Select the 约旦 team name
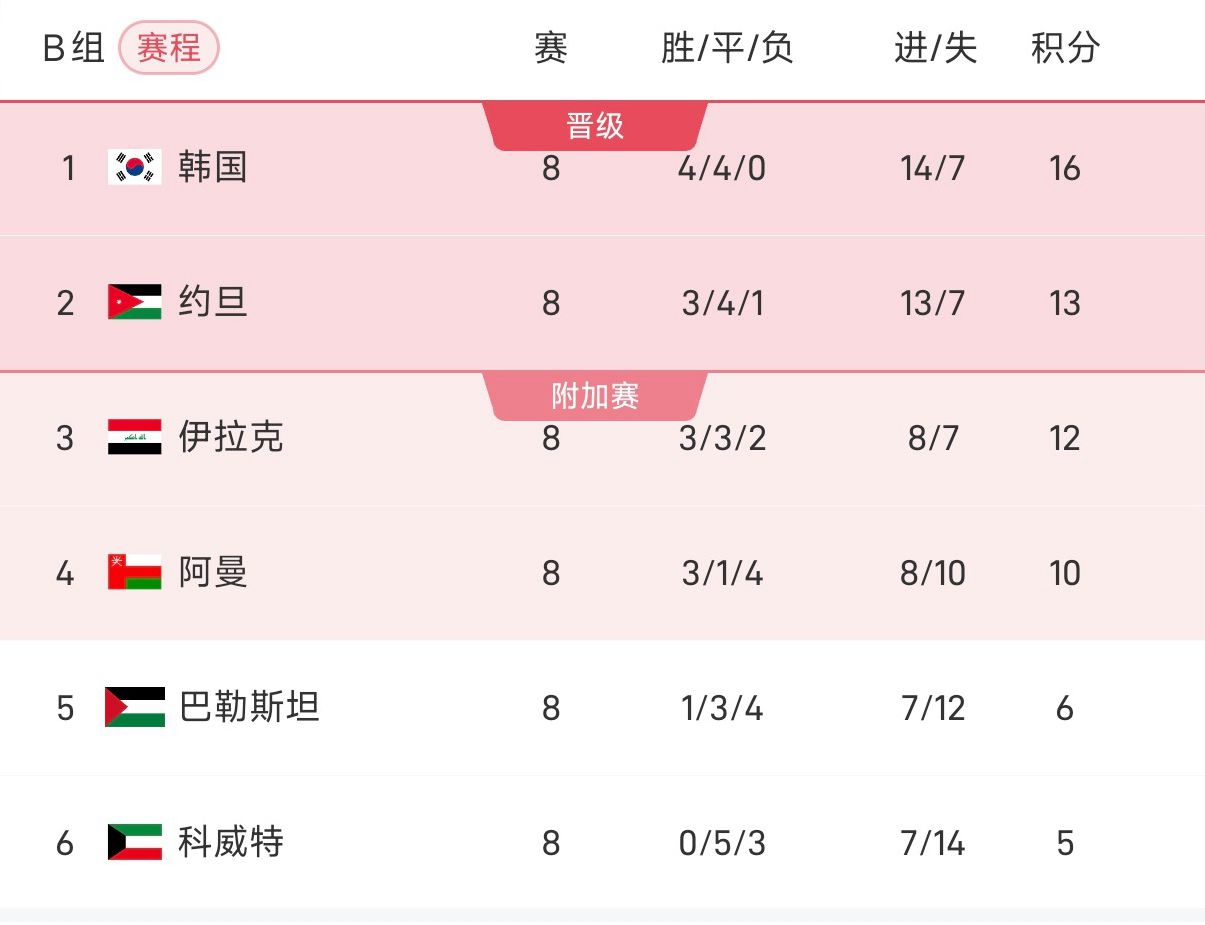Screen dimensions: 1205x925 pyautogui.click(x=210, y=303)
